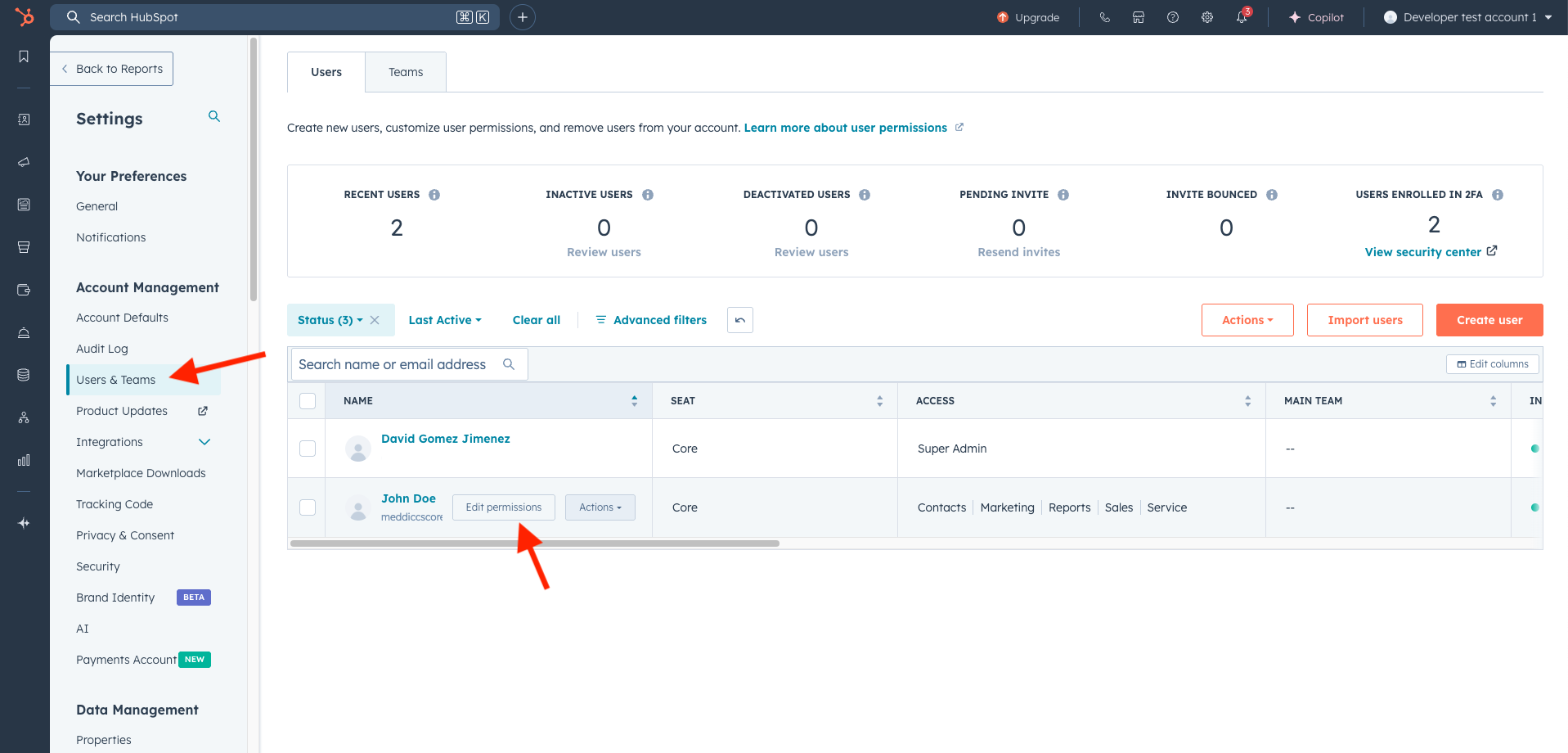The width and height of the screenshot is (1568, 753).
Task: Select the John Doe row checkbox
Action: tap(308, 507)
